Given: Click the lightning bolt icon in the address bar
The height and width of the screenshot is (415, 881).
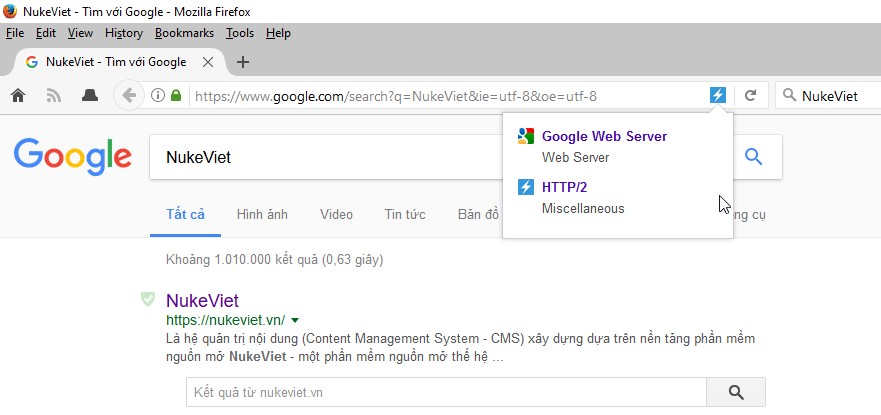Looking at the screenshot, I should [717, 95].
